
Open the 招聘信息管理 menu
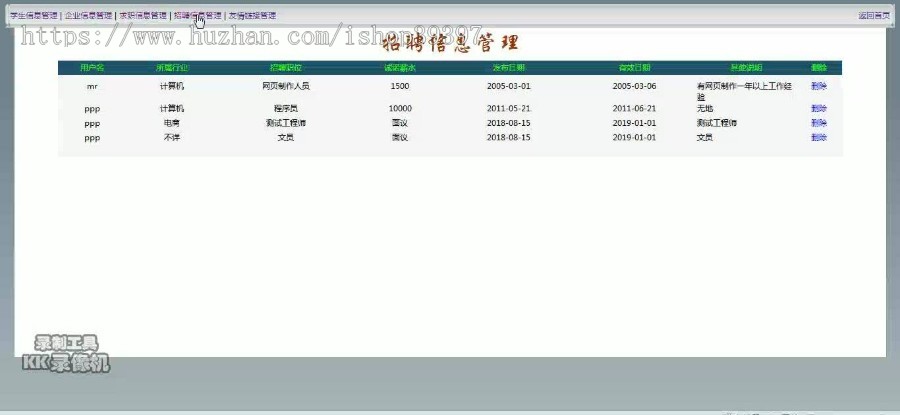[197, 16]
